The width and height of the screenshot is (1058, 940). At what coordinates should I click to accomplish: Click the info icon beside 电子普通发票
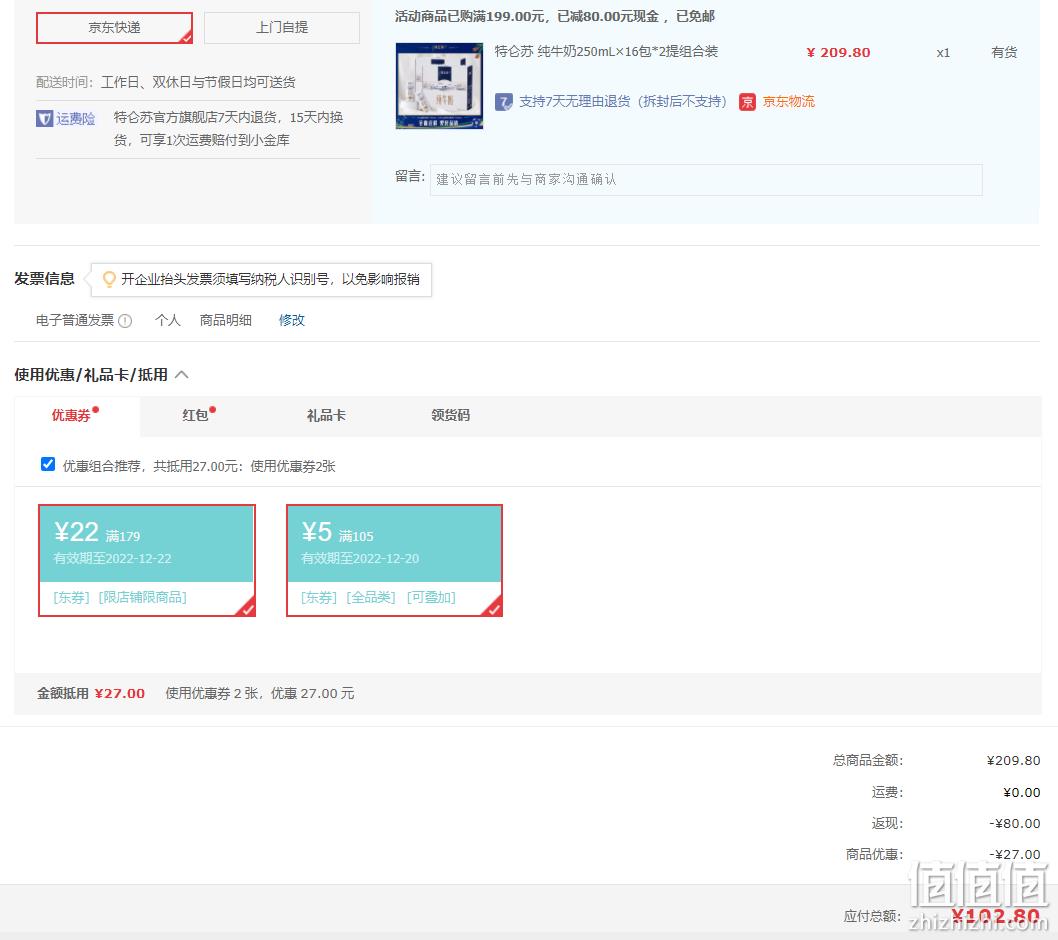[125, 321]
